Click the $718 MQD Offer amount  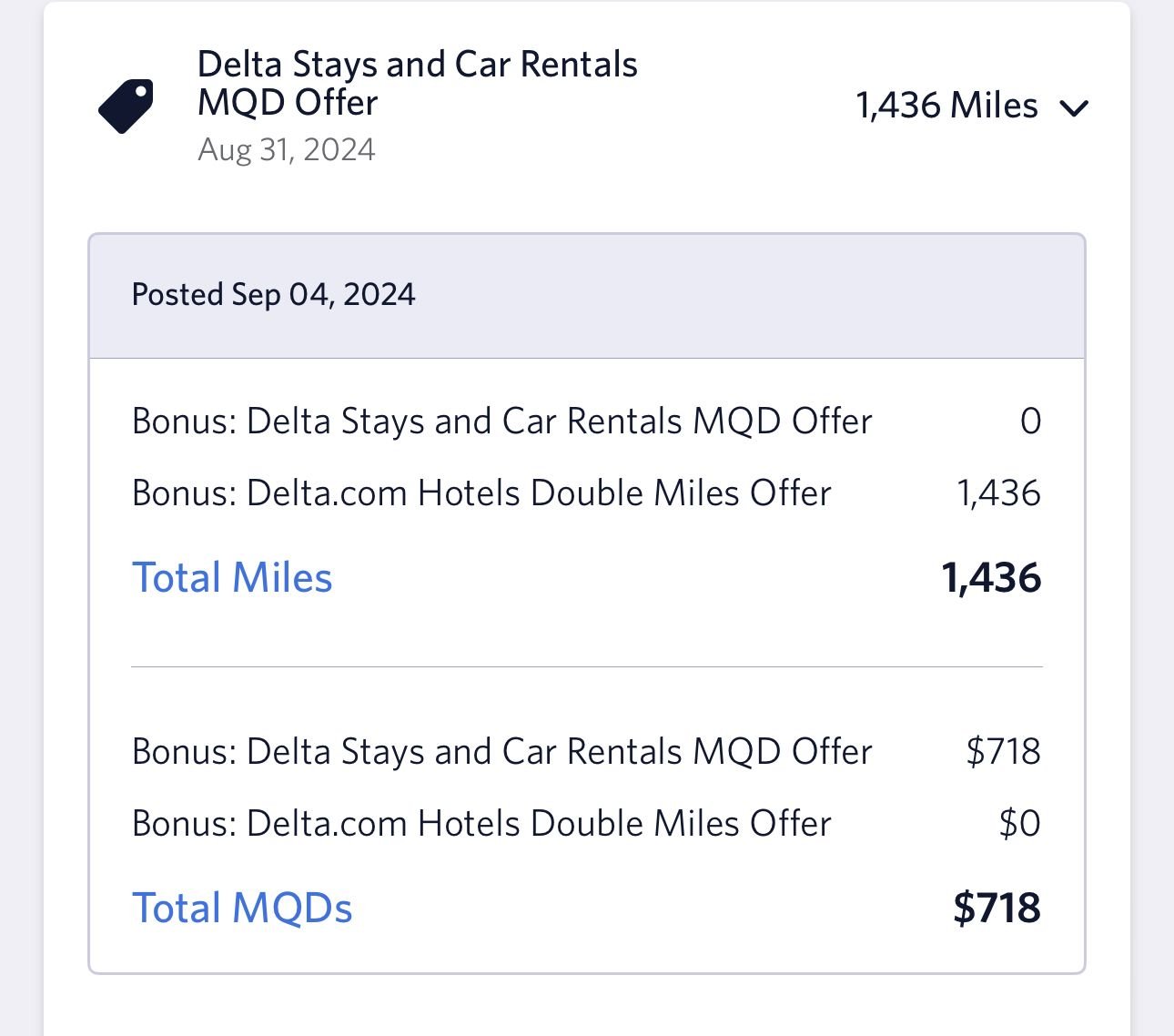point(1003,752)
